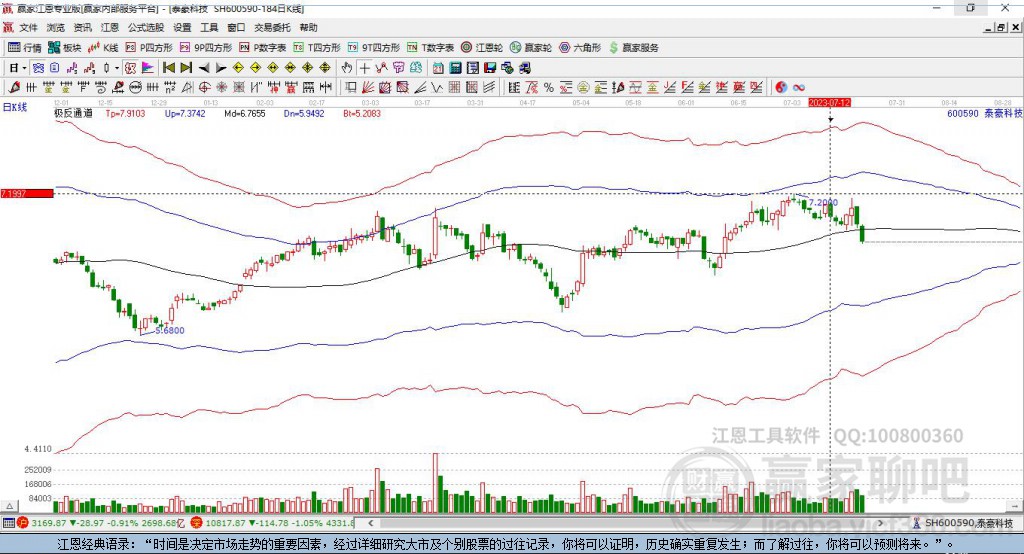
Task: Click the Tp=7.9103 indicator value
Action: 125,113
